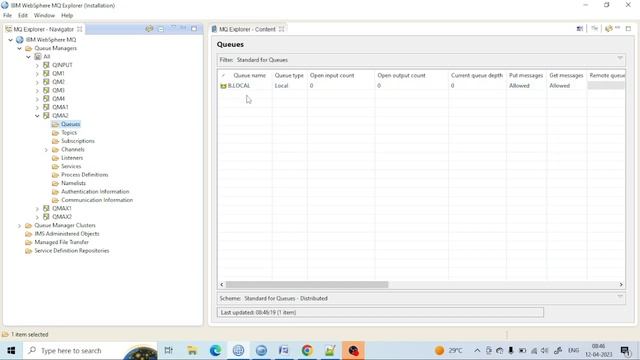640x360 pixels.
Task: Select Communication Information folder
Action: click(x=97, y=200)
